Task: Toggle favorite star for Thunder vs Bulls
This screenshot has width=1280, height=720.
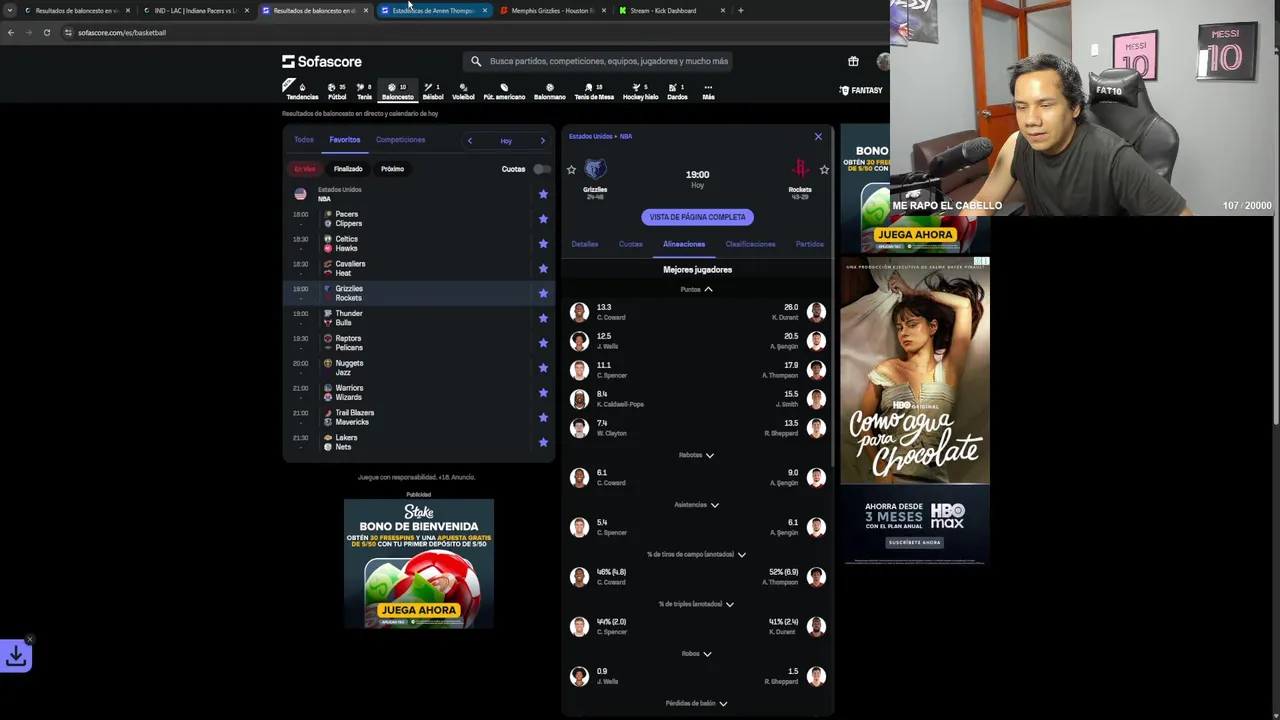Action: 543,318
